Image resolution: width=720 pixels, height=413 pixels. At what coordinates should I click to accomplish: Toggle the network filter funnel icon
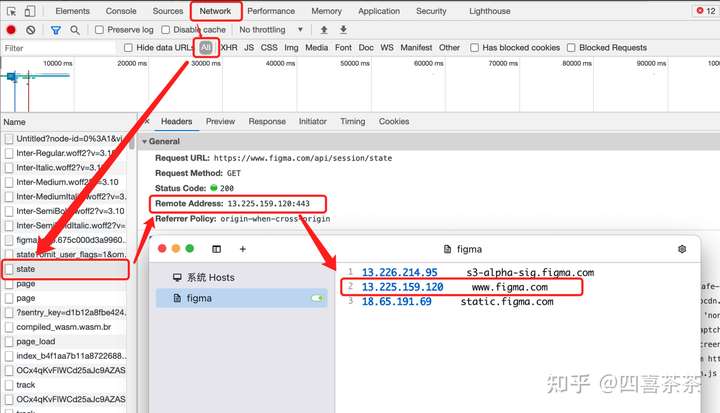(x=56, y=30)
